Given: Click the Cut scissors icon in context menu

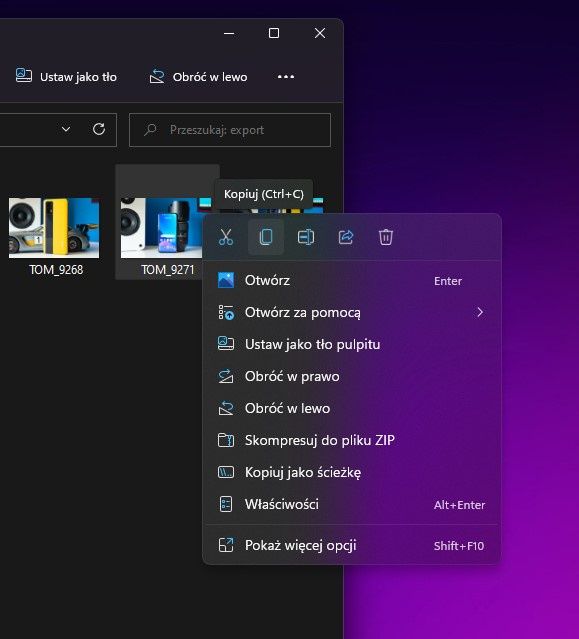Looking at the screenshot, I should click(x=226, y=237).
